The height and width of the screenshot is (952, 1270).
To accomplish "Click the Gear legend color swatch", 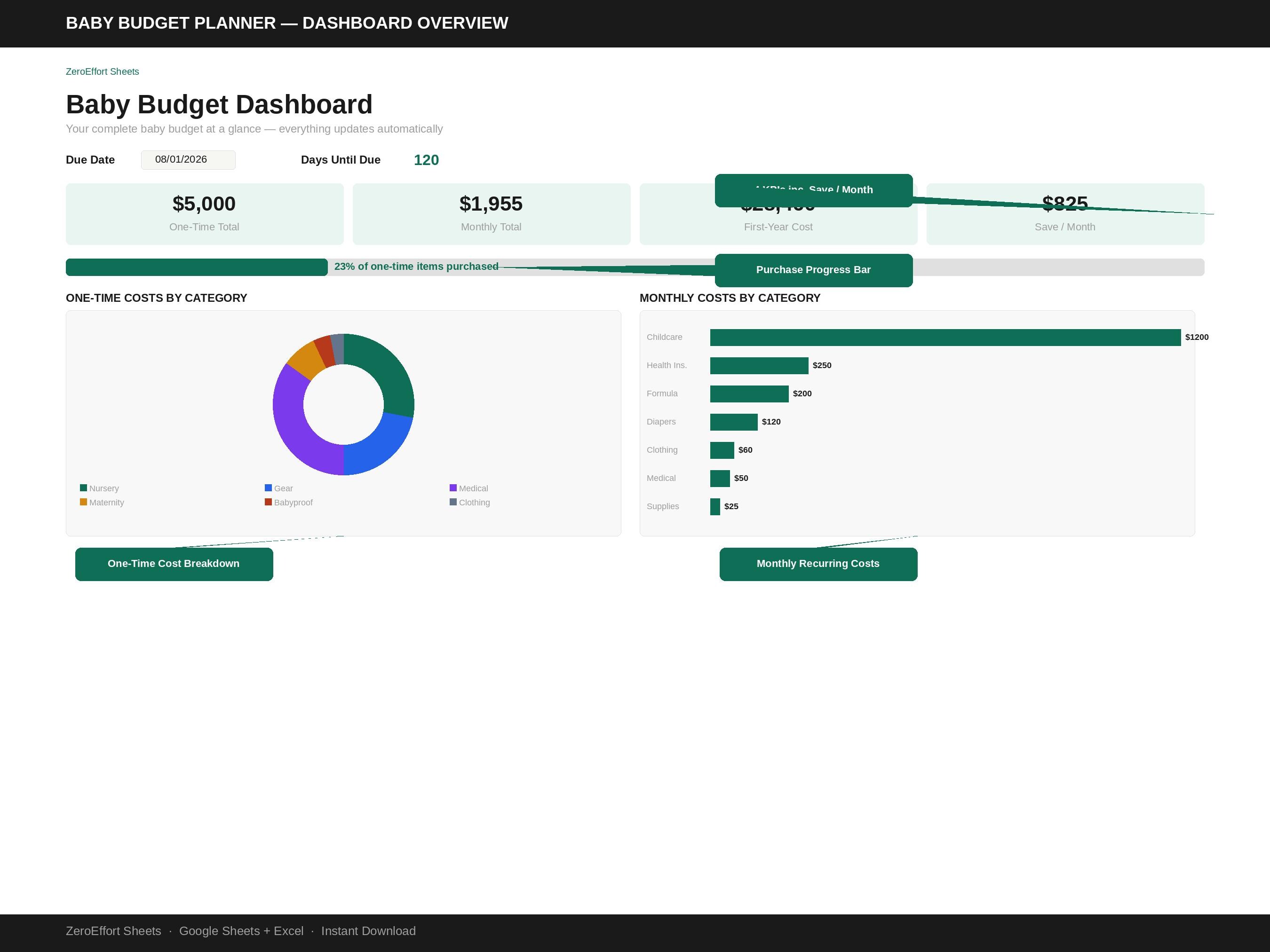I will tap(268, 488).
